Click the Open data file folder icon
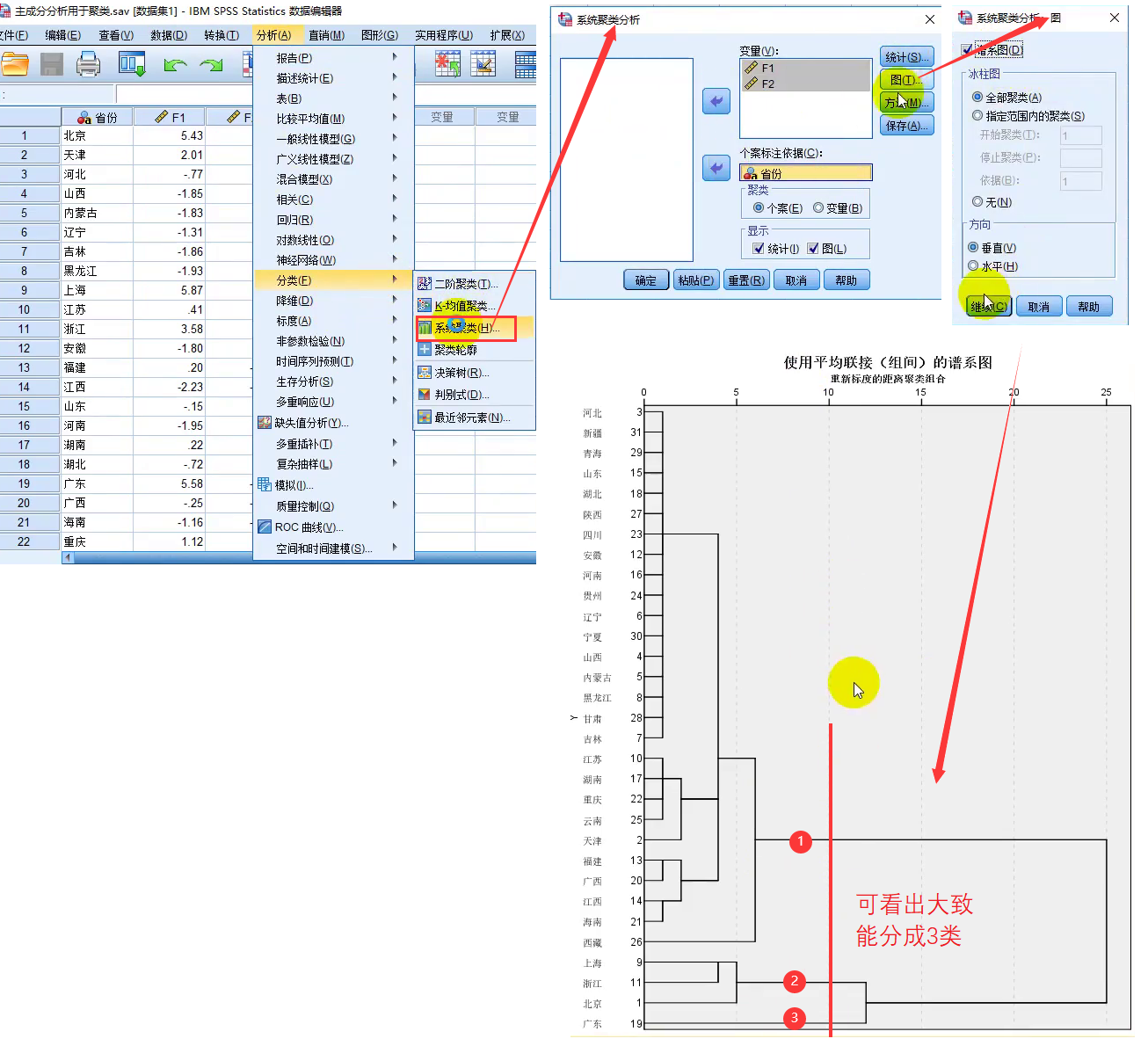The image size is (1148, 1046). point(15,63)
